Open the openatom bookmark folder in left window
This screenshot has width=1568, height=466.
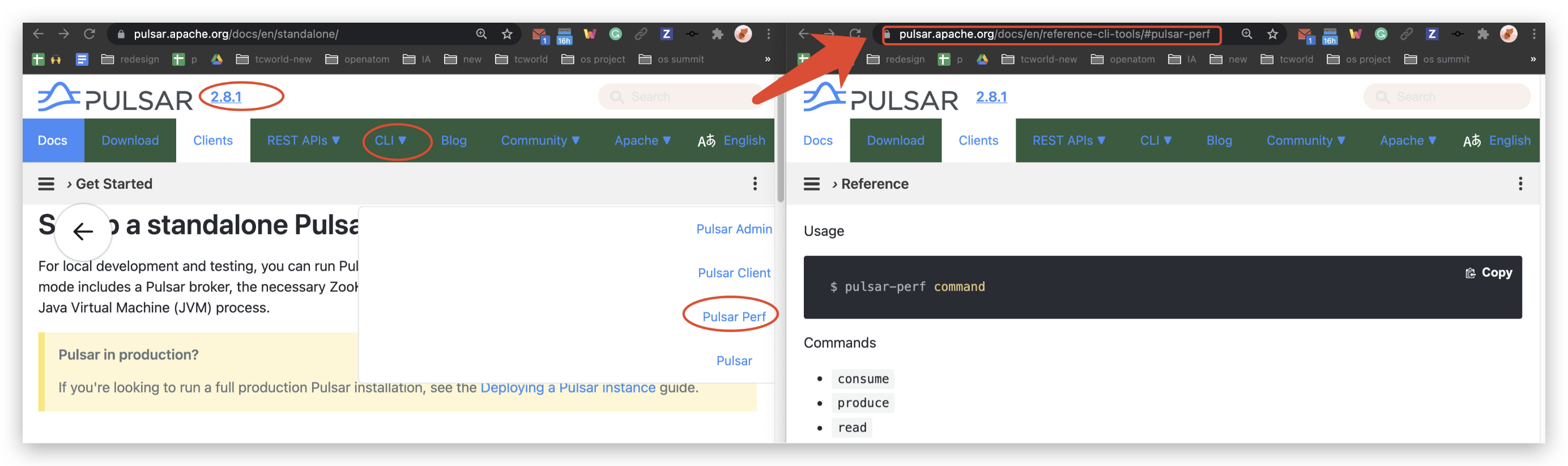[x=357, y=59]
